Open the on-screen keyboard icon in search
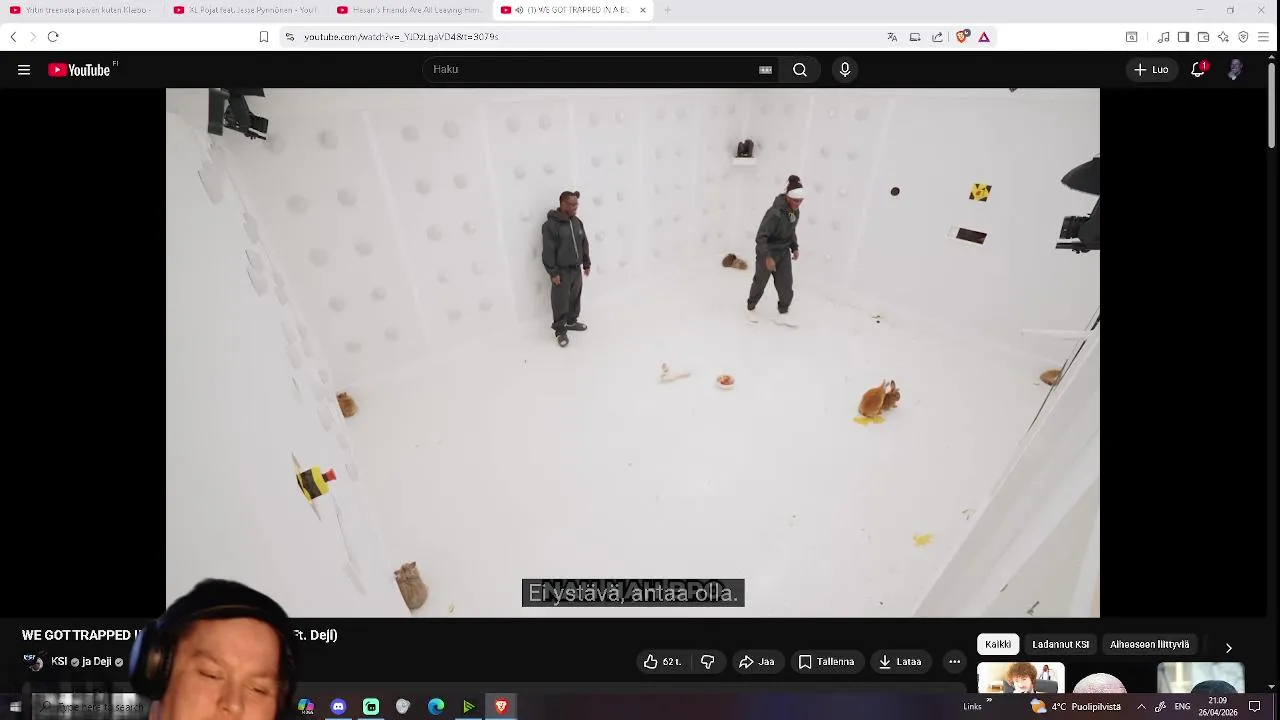This screenshot has width=1280, height=720. [765, 70]
